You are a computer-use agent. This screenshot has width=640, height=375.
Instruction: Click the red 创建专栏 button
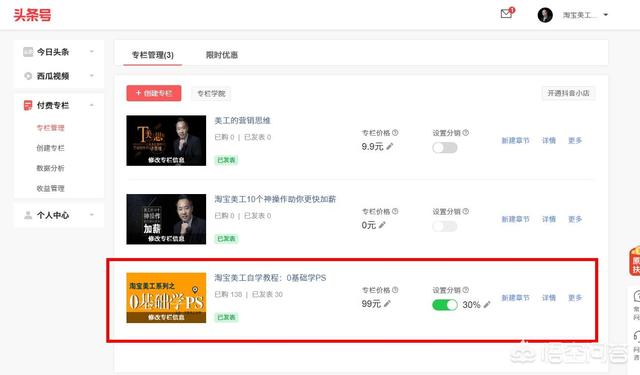tap(154, 93)
